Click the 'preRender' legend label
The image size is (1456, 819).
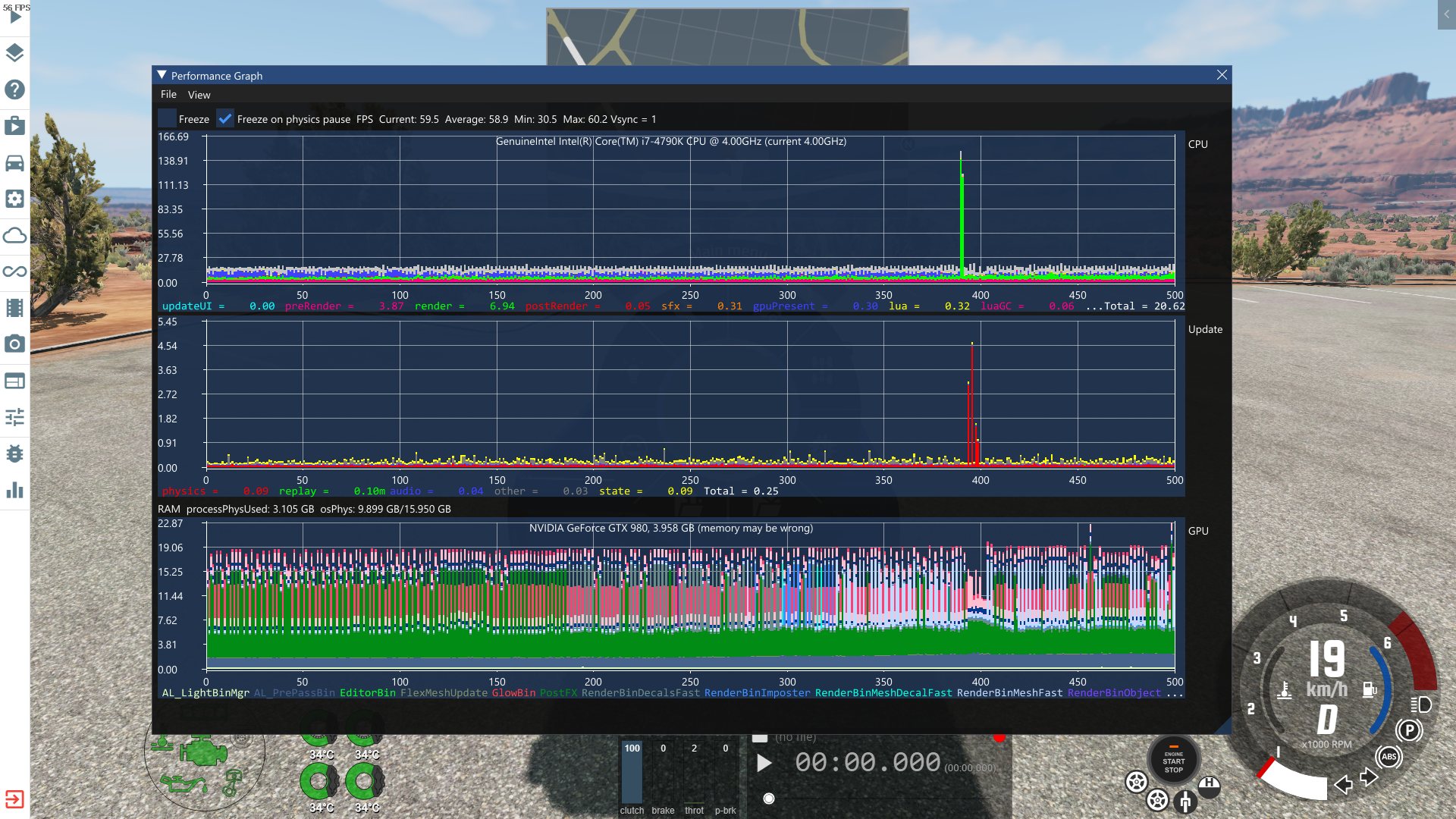[x=313, y=306]
